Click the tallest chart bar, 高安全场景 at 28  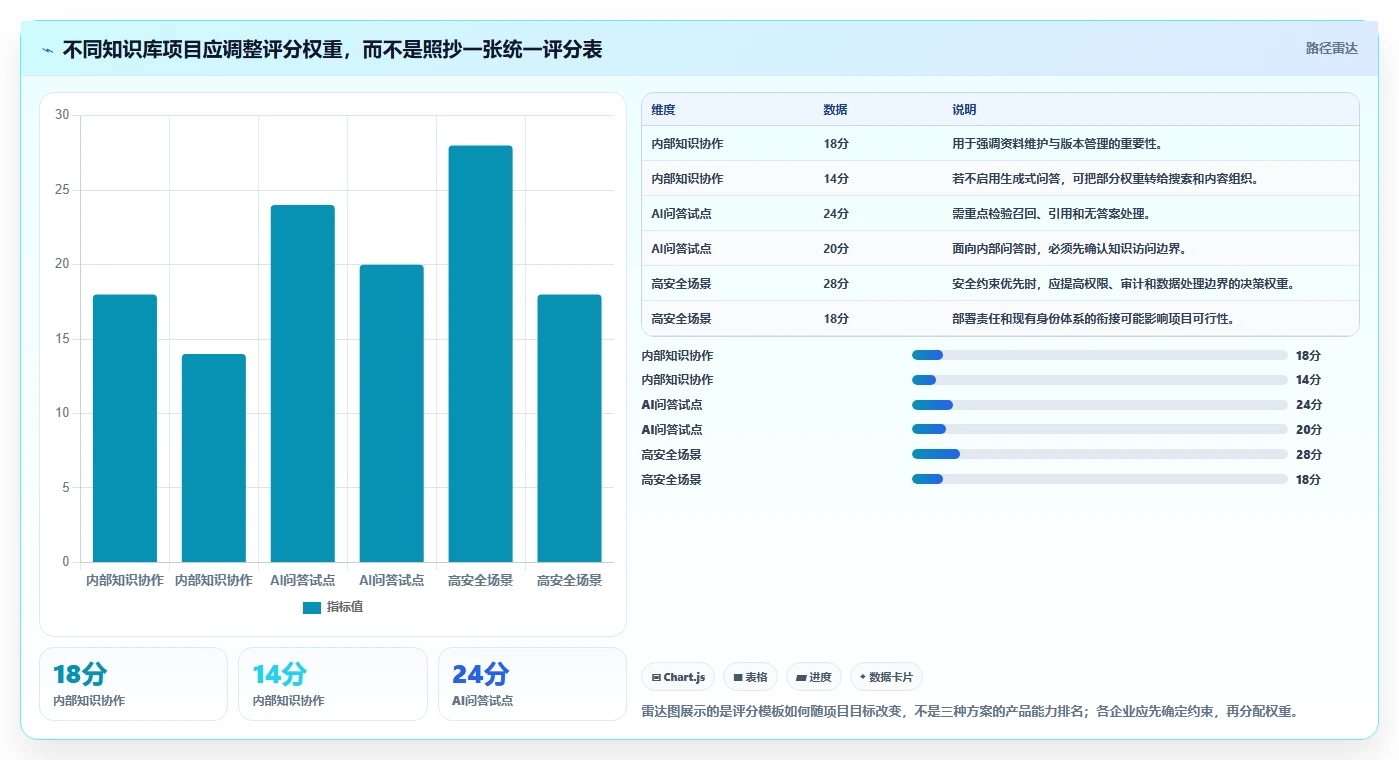click(x=481, y=354)
